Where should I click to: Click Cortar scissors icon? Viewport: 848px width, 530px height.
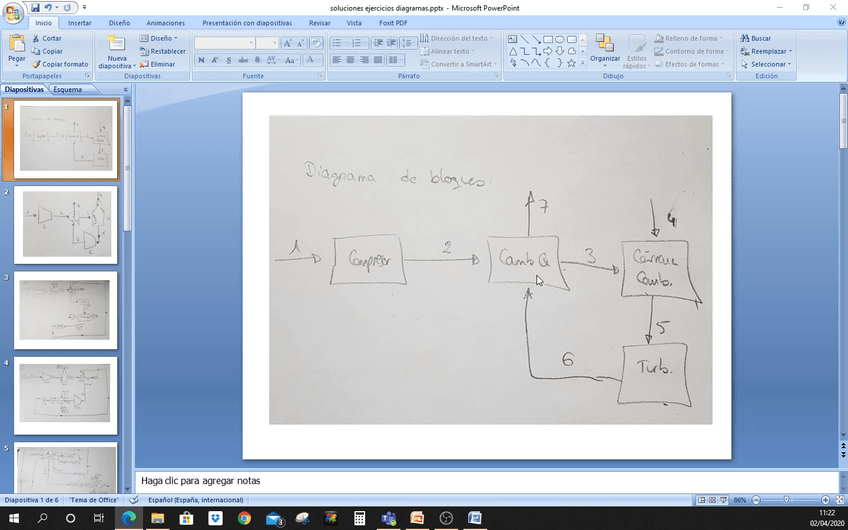[x=35, y=38]
